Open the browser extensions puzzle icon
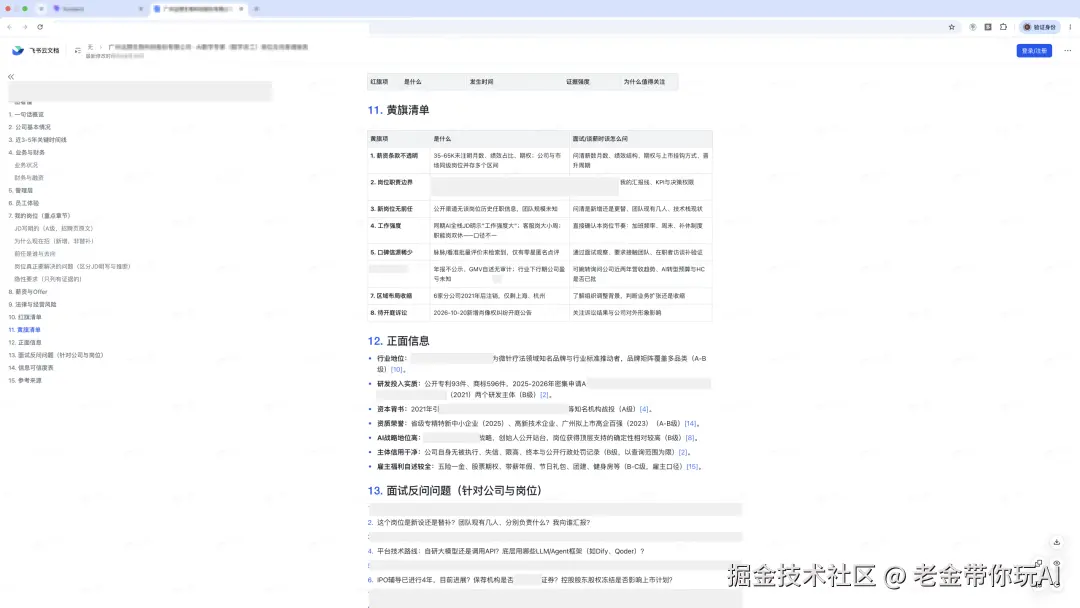 coord(1004,27)
